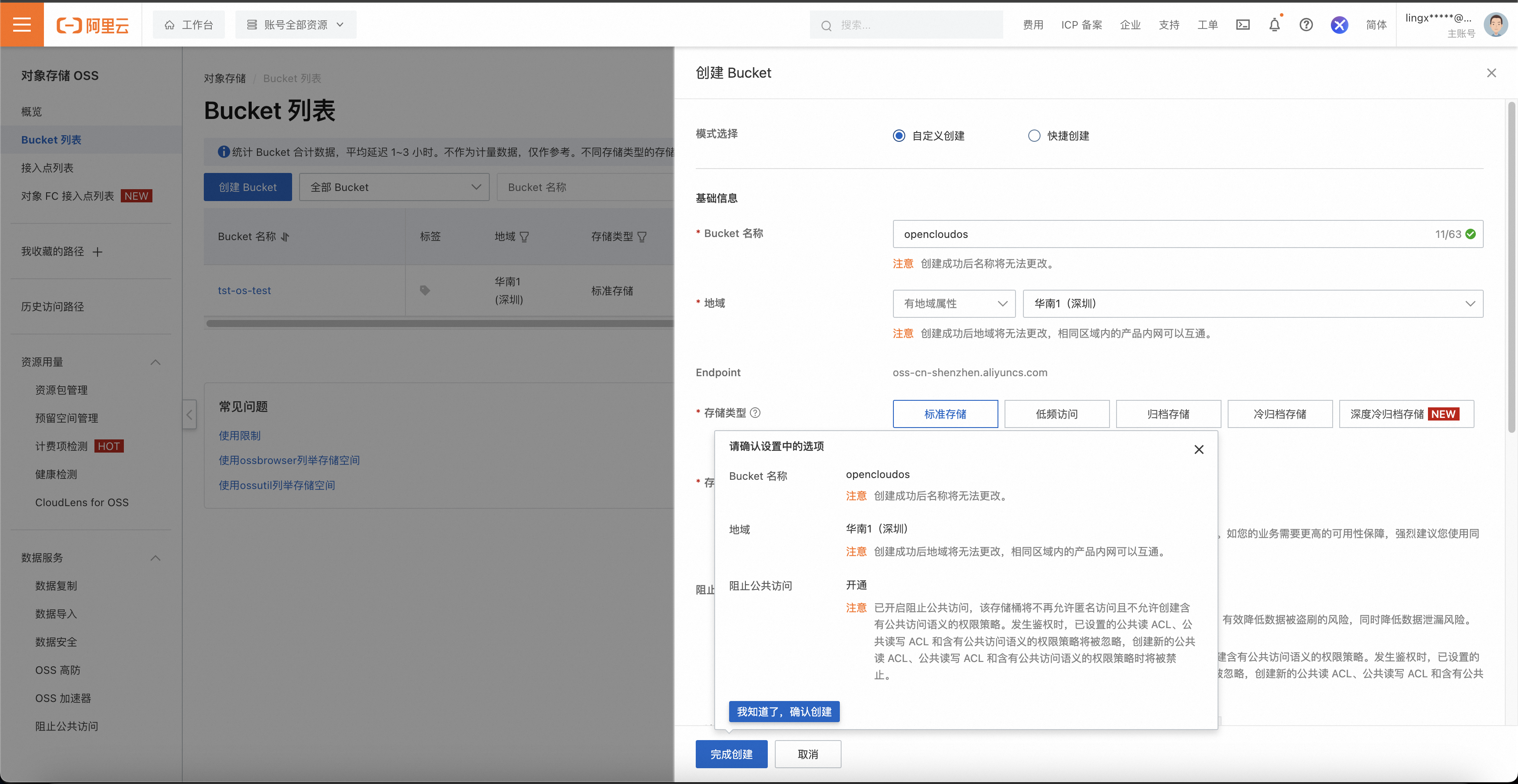Open the Overview sidebar item
This screenshot has width=1518, height=784.
point(32,112)
